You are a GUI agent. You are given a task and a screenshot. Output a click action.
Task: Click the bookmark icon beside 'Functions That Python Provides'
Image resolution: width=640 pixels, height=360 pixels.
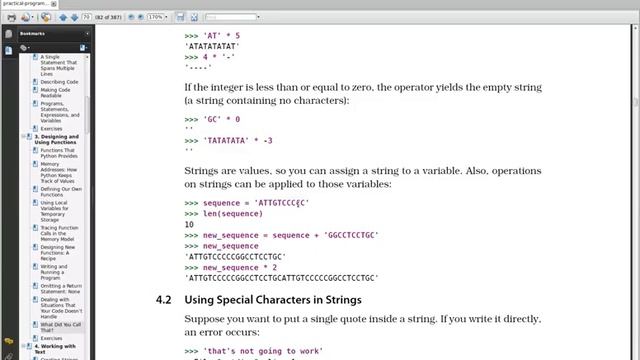click(36, 150)
